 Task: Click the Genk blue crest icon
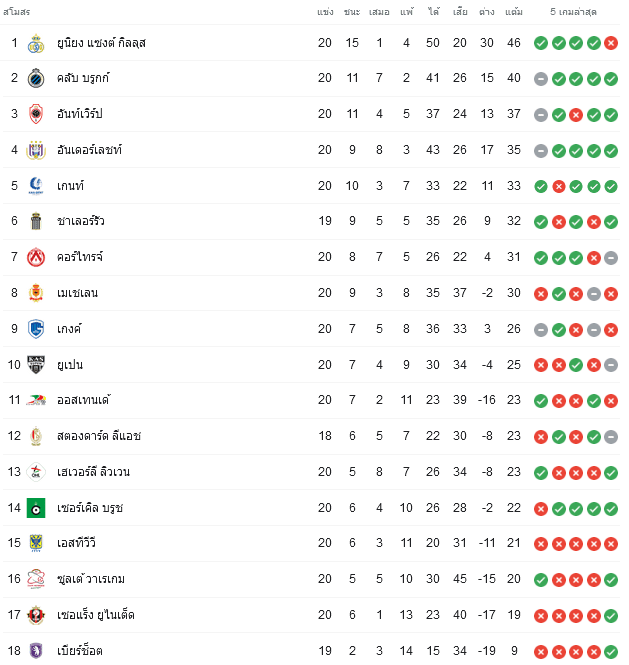pyautogui.click(x=36, y=329)
